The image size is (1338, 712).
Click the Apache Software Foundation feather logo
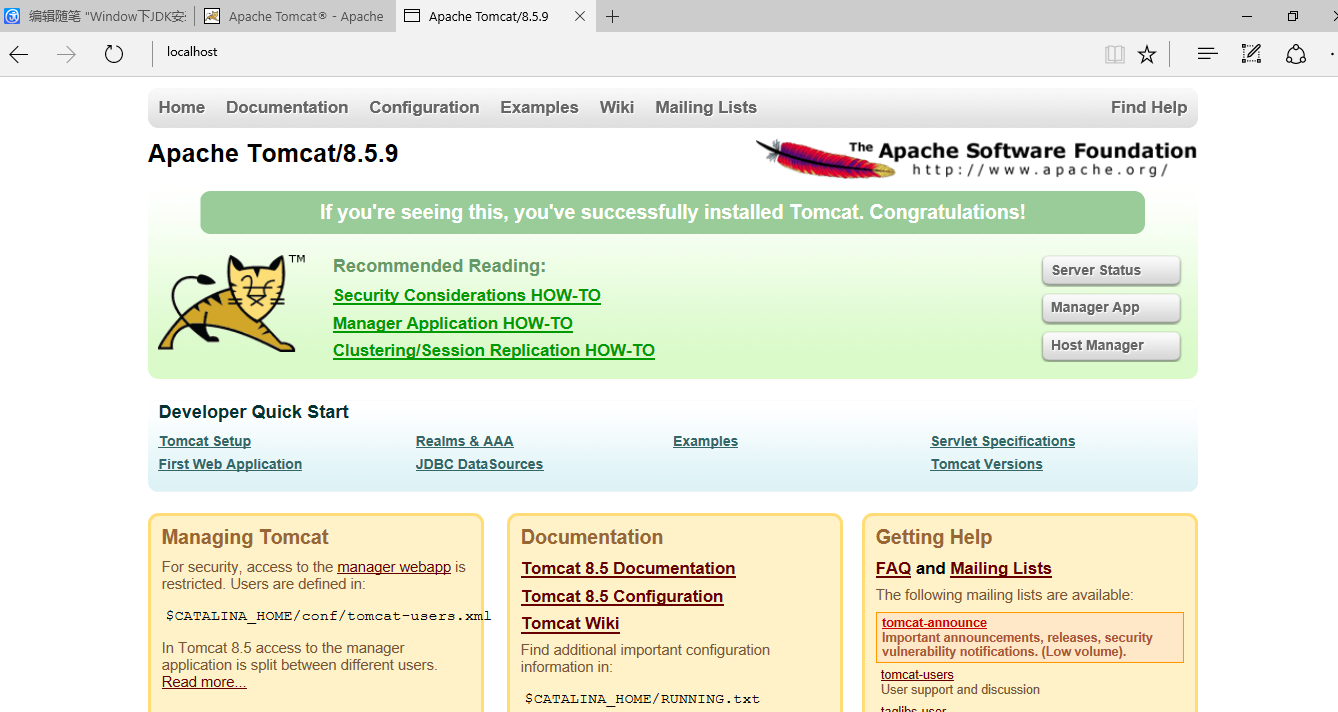click(976, 159)
